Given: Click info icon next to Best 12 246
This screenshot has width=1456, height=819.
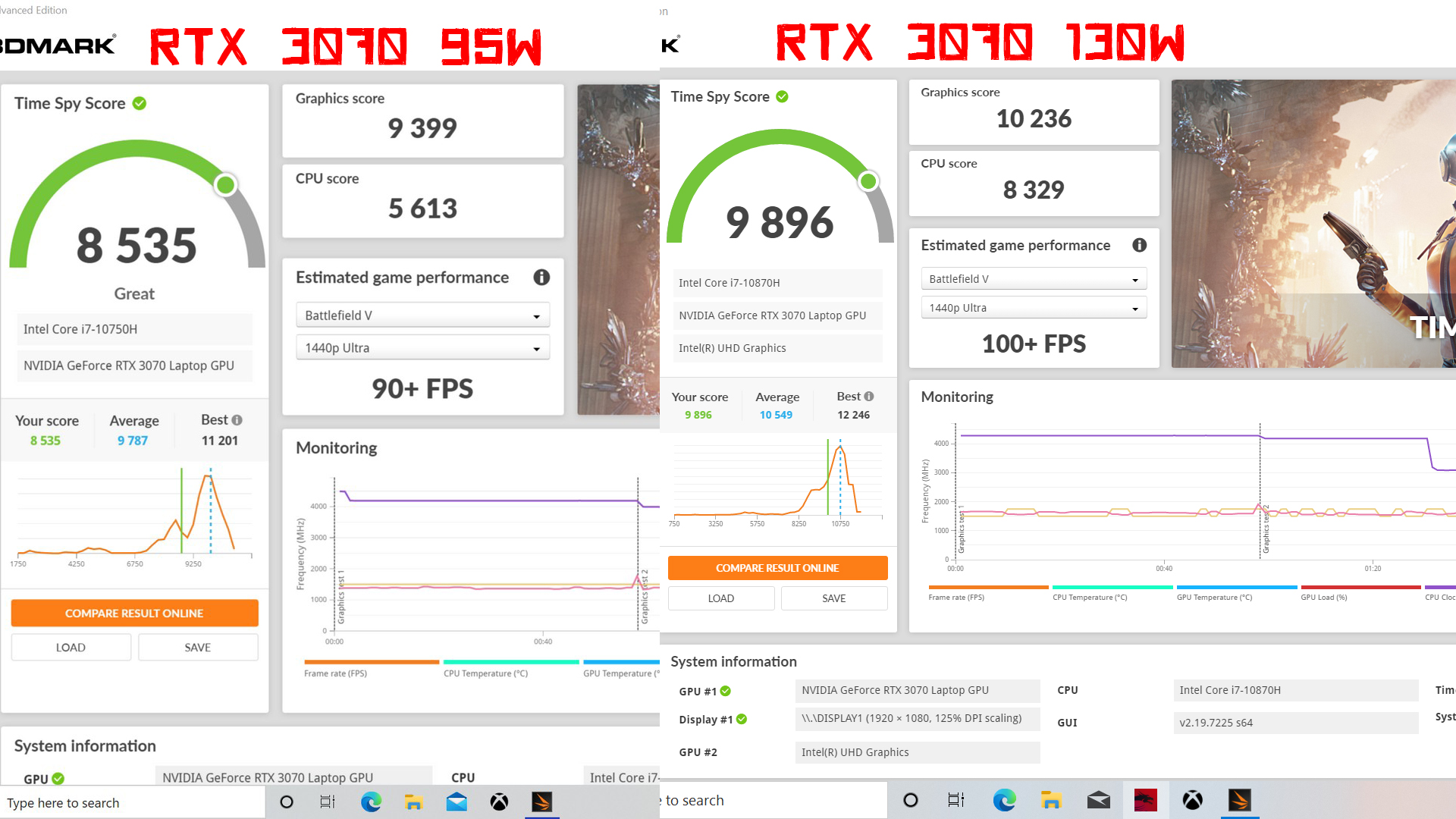Looking at the screenshot, I should point(869,397).
